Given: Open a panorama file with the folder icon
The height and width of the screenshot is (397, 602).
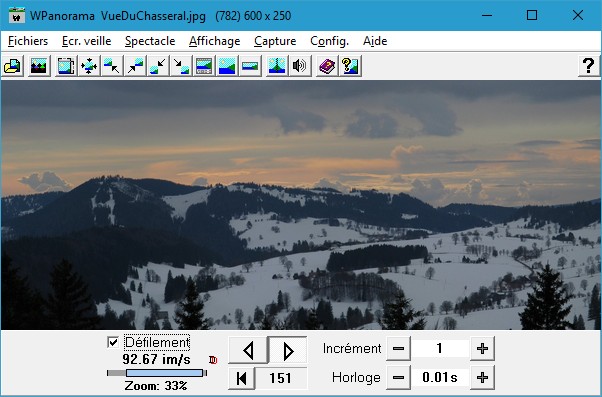Looking at the screenshot, I should coord(13,66).
